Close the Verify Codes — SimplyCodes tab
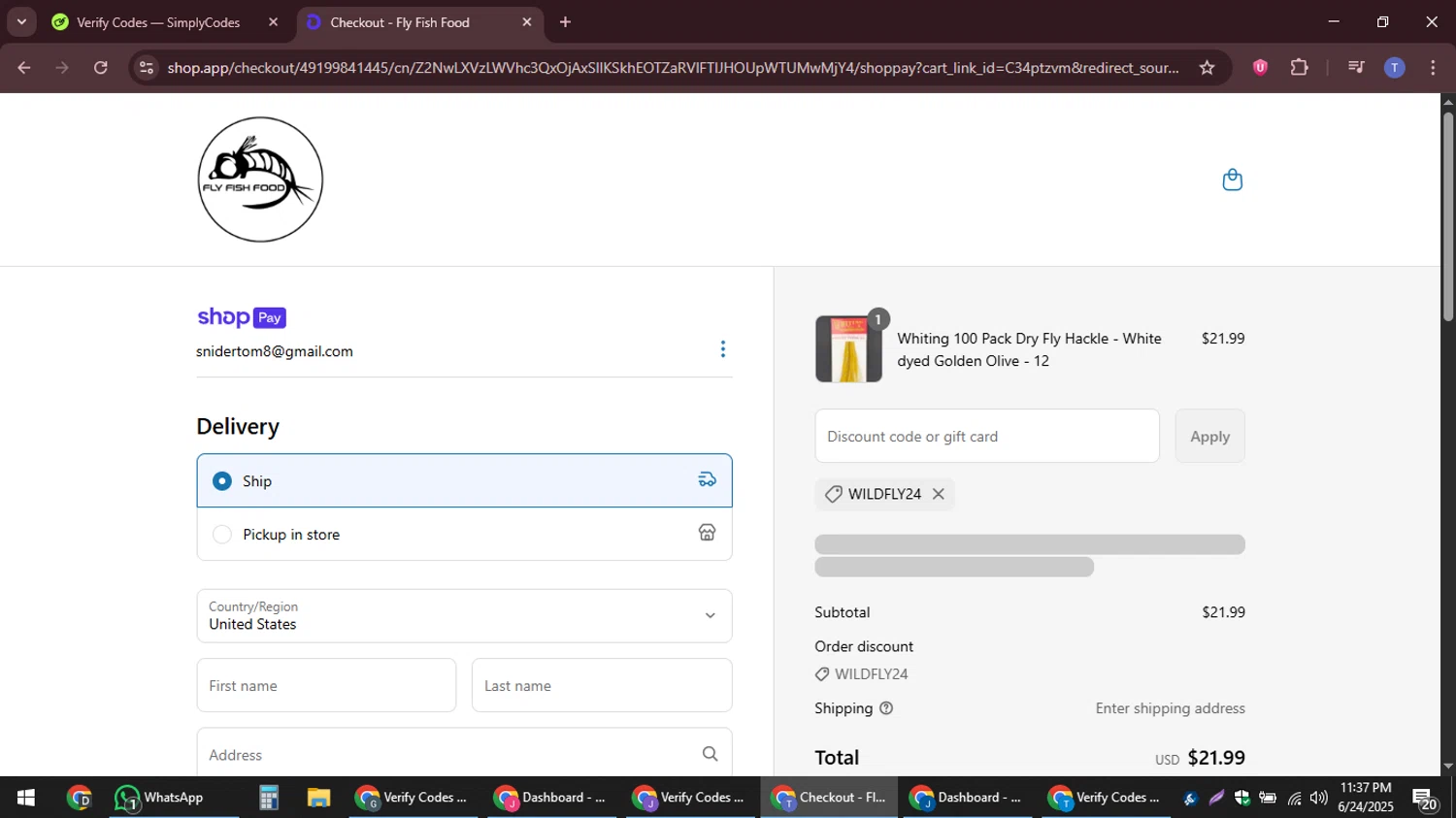This screenshot has height=818, width=1456. 273,21
